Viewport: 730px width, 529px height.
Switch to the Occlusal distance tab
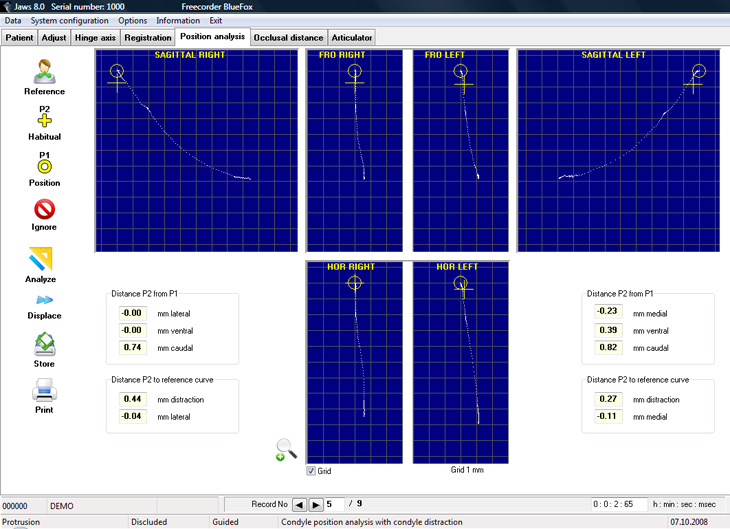coord(288,38)
